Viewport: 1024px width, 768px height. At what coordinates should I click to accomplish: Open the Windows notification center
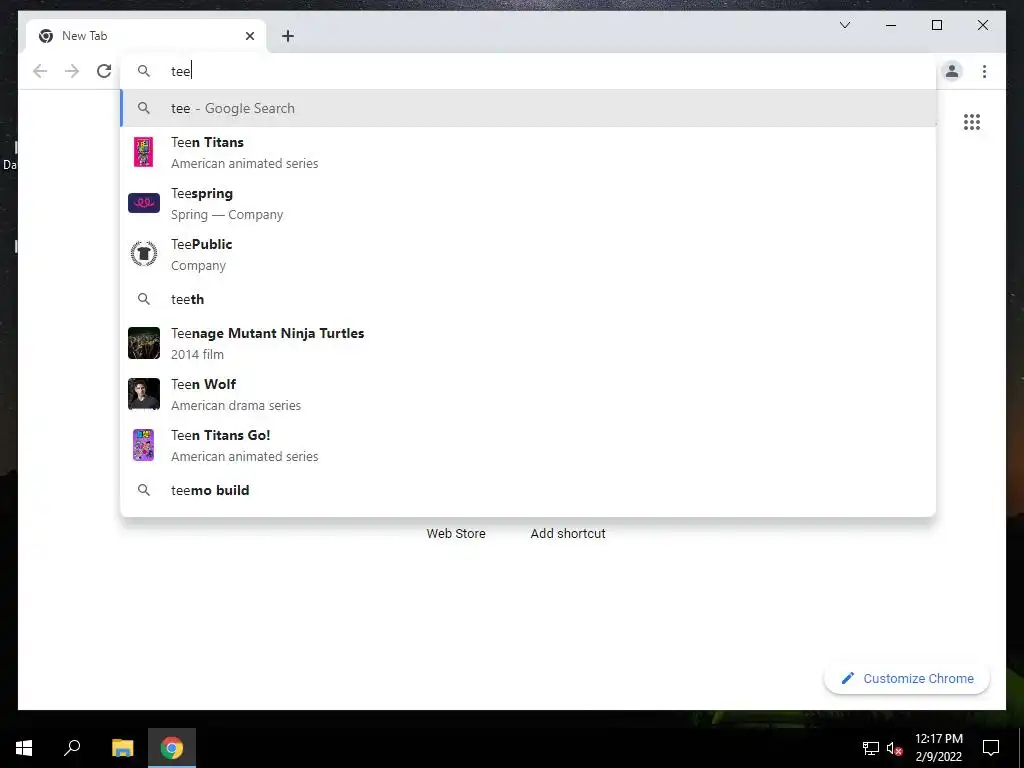(x=991, y=748)
